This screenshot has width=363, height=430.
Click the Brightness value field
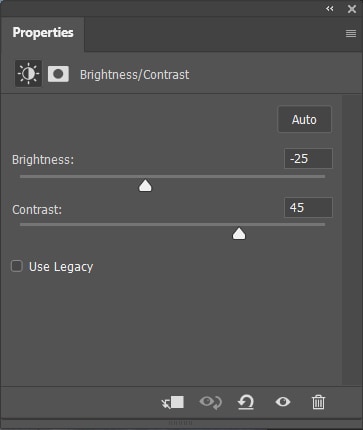tap(308, 159)
